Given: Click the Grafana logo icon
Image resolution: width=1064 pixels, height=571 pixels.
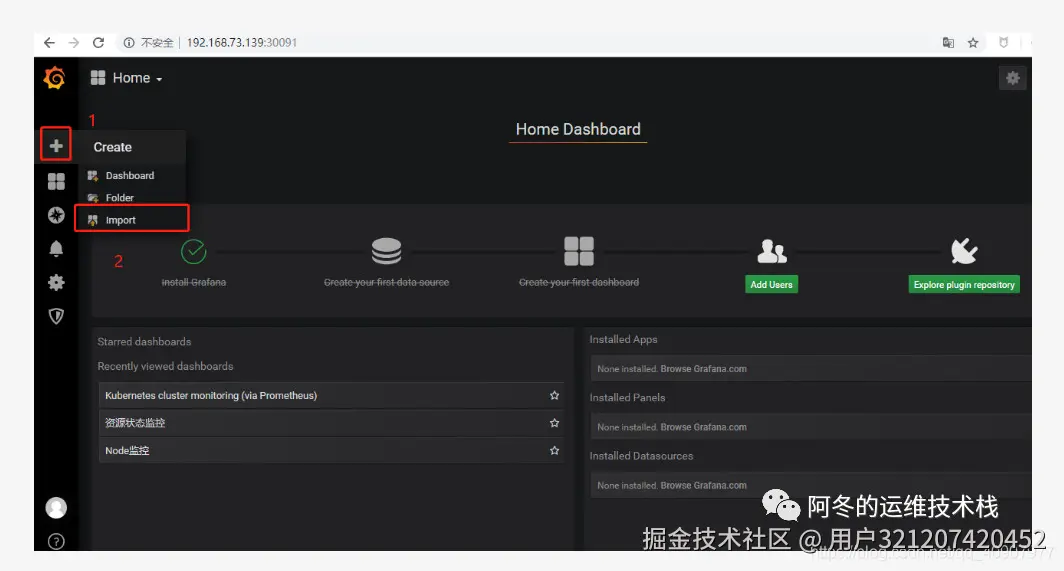Looking at the screenshot, I should [54, 78].
